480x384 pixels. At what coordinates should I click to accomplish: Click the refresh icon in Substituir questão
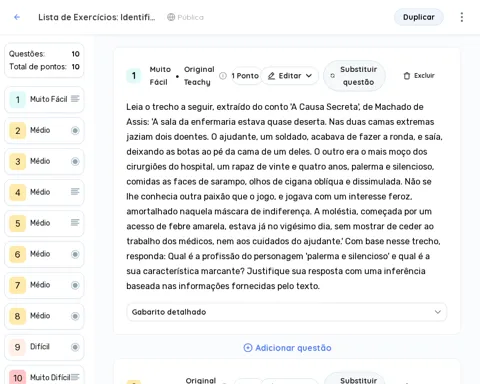pyautogui.click(x=332, y=76)
